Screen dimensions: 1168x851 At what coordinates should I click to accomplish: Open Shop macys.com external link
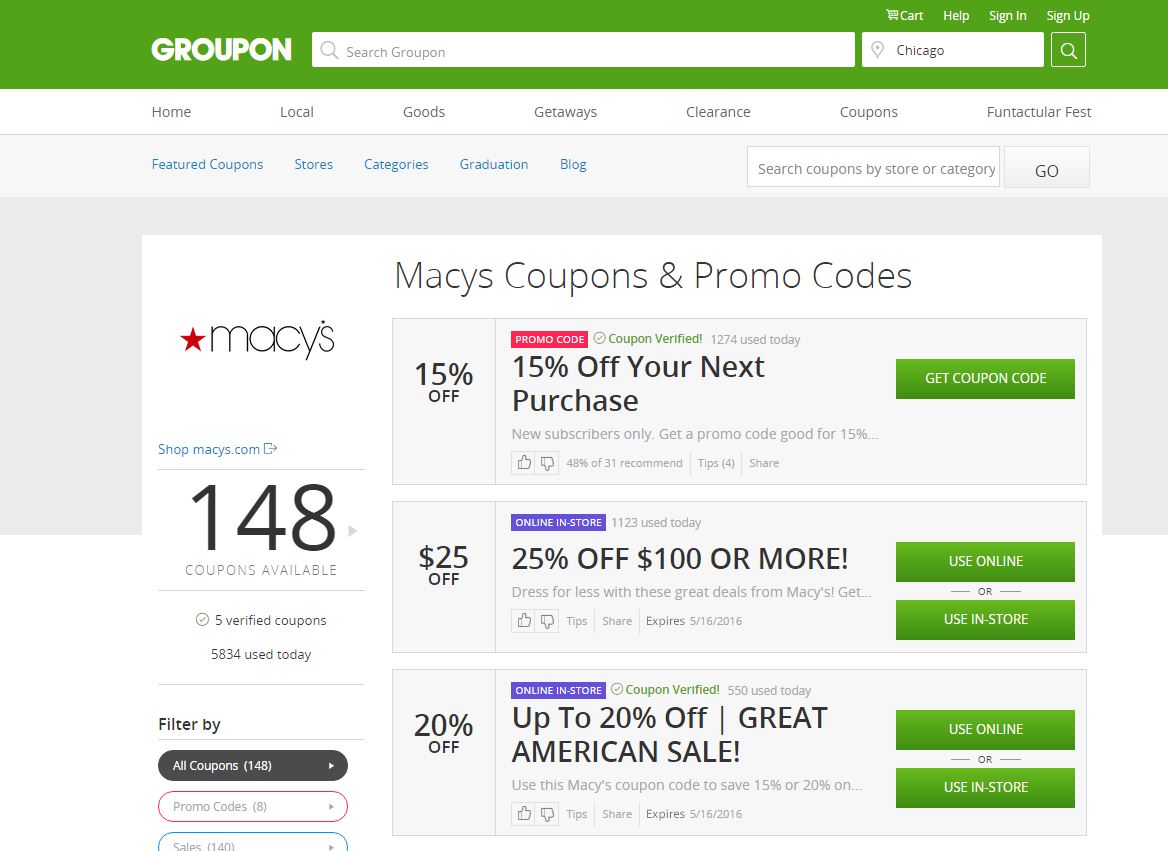point(218,449)
